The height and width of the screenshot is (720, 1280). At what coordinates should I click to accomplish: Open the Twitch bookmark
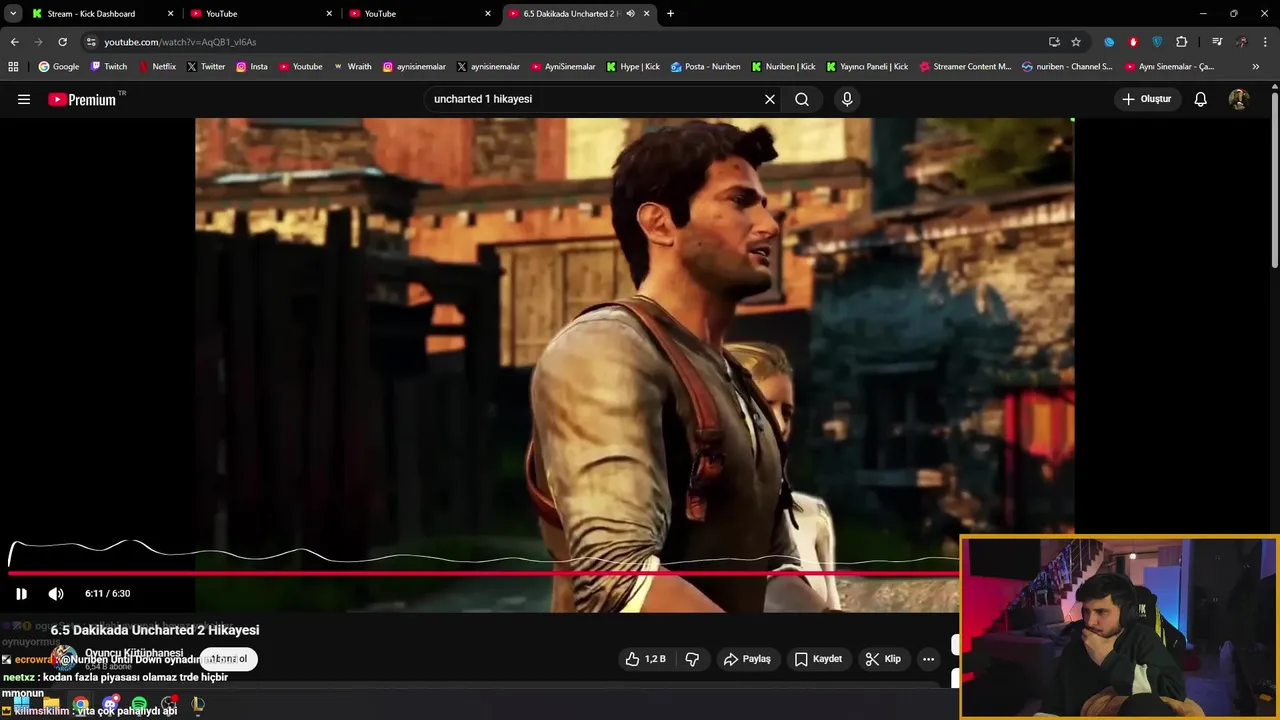pyautogui.click(x=109, y=67)
